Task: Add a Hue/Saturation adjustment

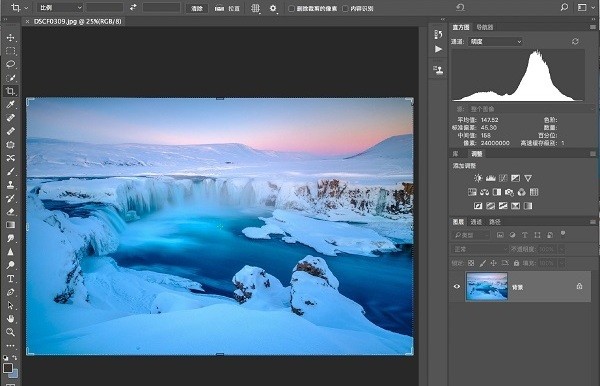Action: [x=472, y=192]
